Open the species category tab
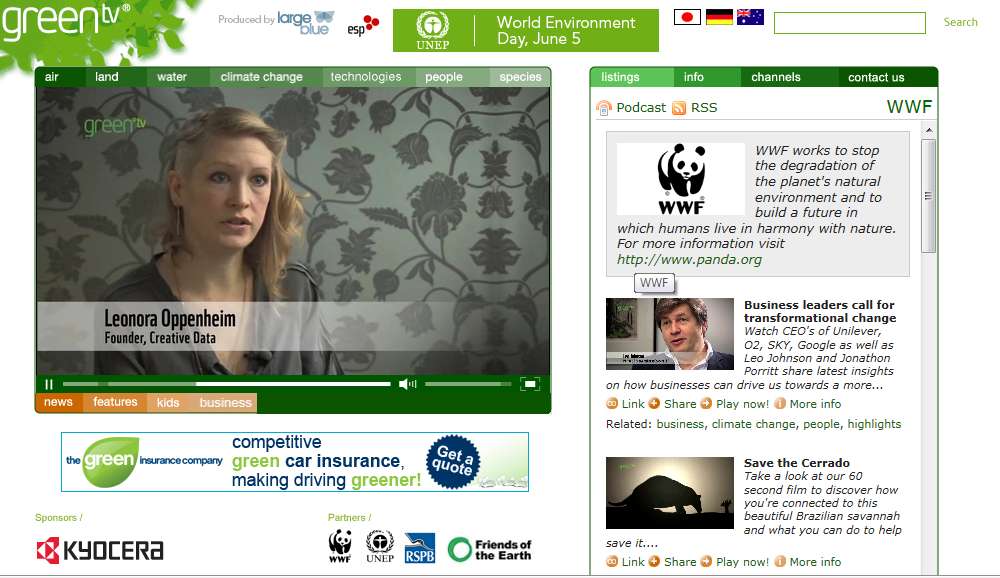 click(x=520, y=77)
